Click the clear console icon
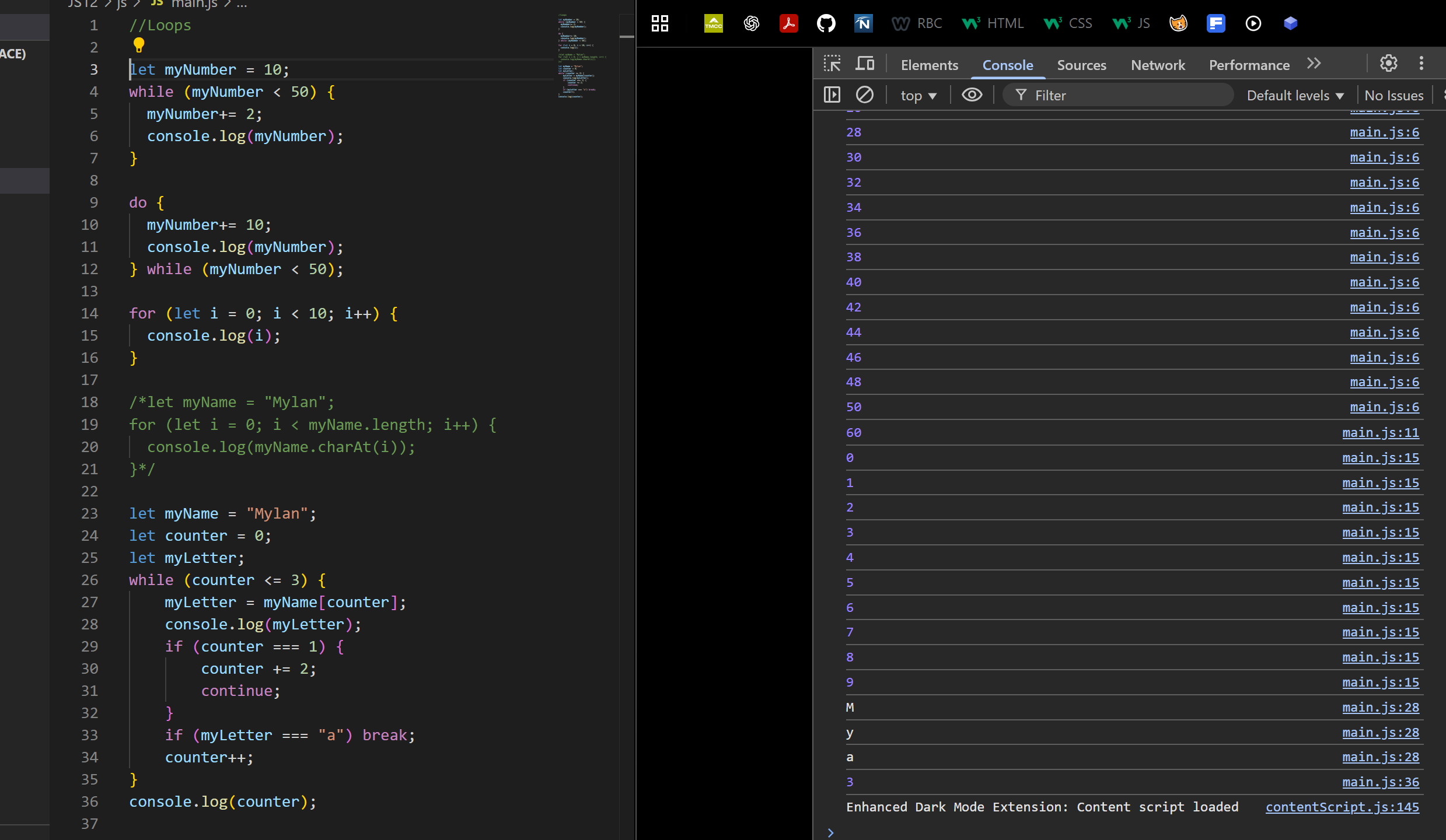Viewport: 1446px width, 840px height. 865,94
